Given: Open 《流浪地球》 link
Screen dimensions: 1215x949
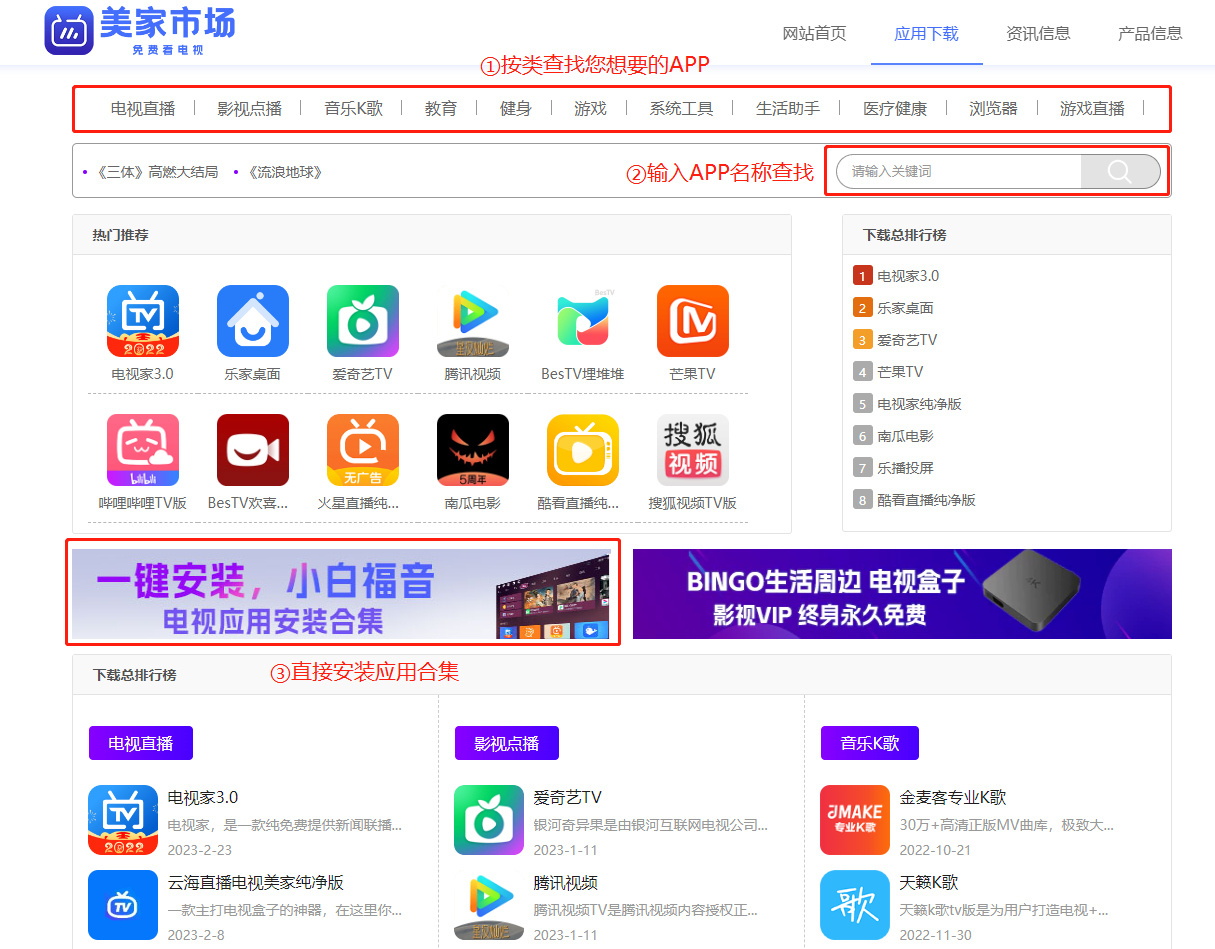Looking at the screenshot, I should click(x=283, y=172).
